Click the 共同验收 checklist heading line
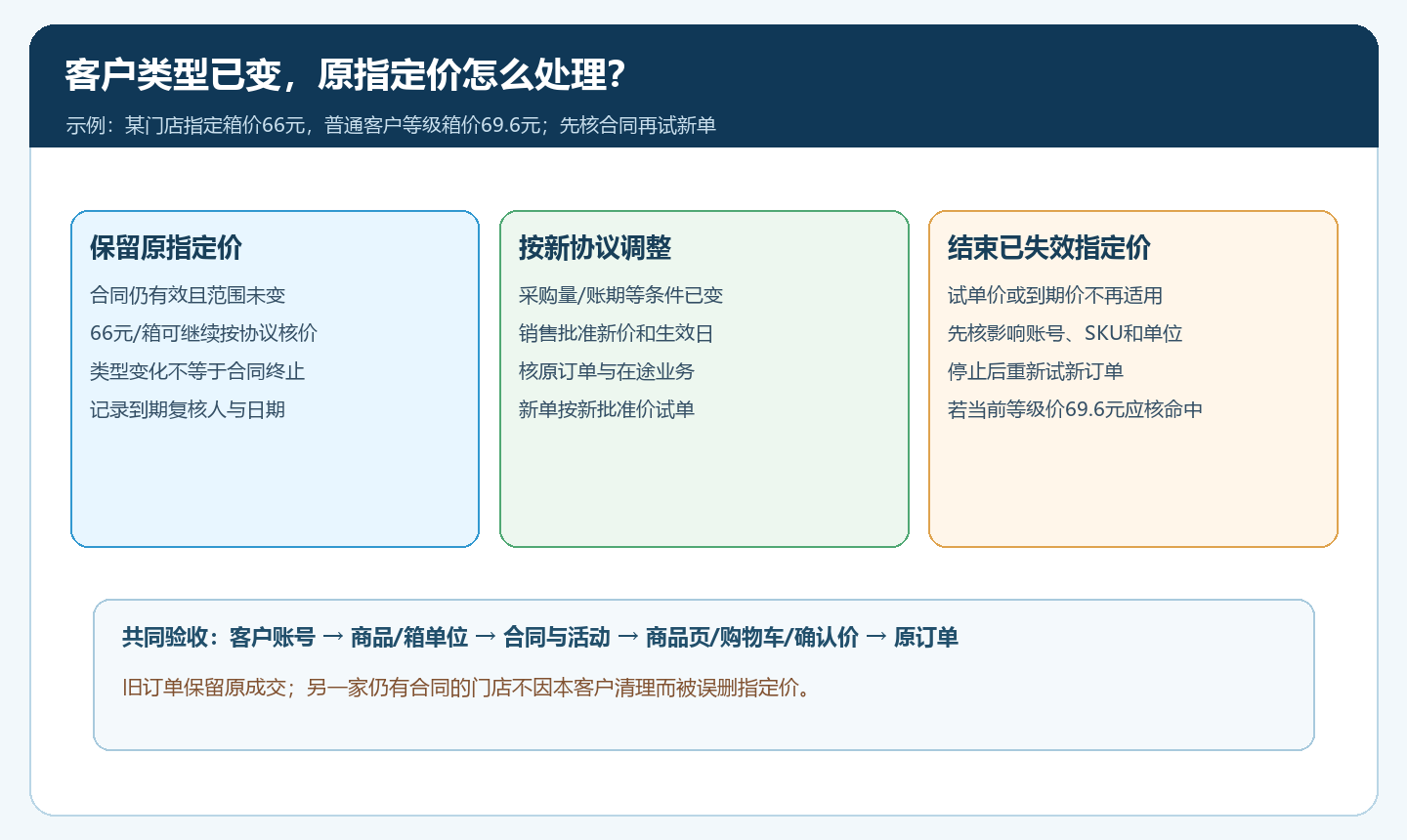Image resolution: width=1407 pixels, height=840 pixels. tap(540, 638)
